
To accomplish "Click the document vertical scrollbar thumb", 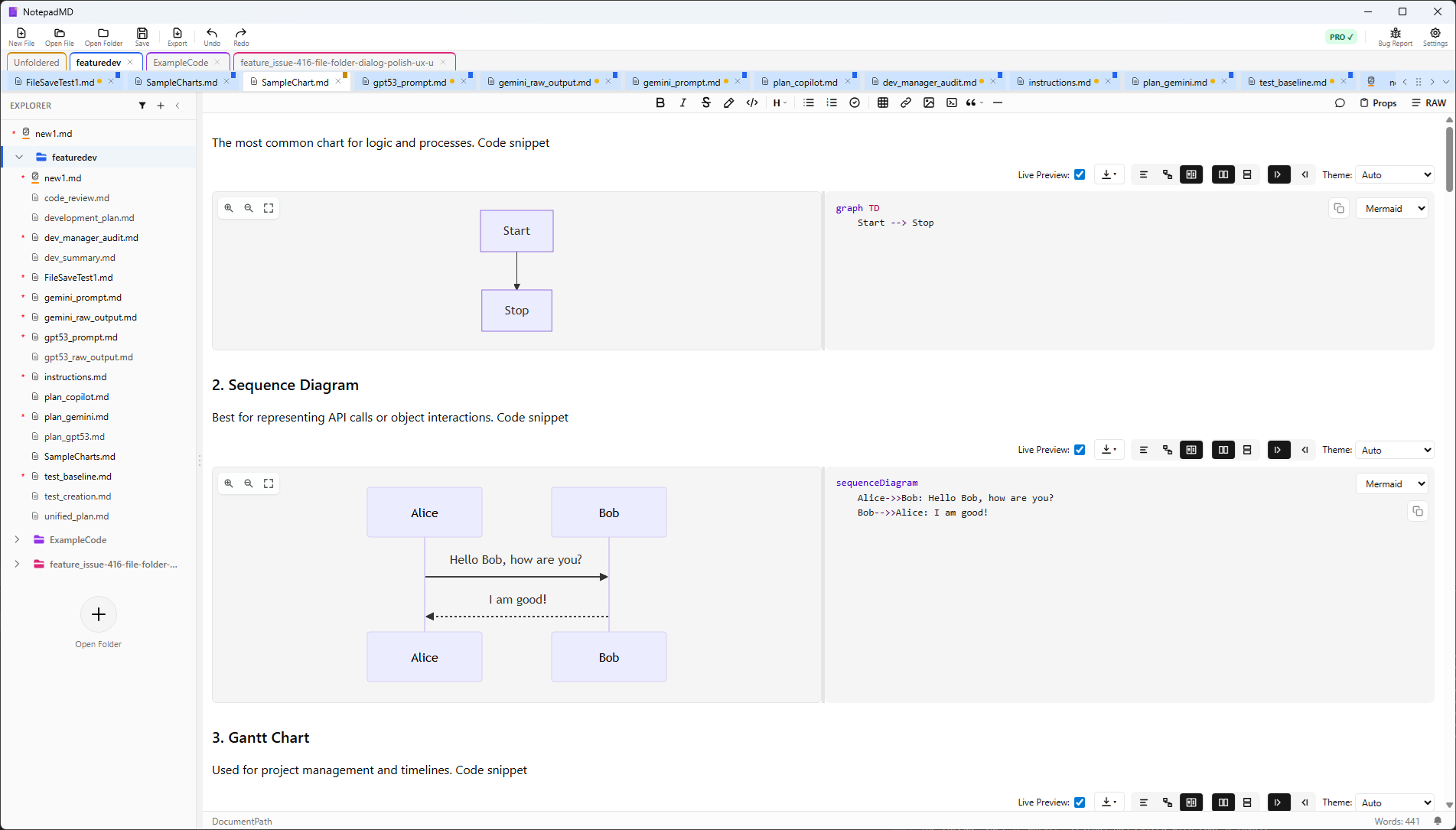I will (1449, 159).
